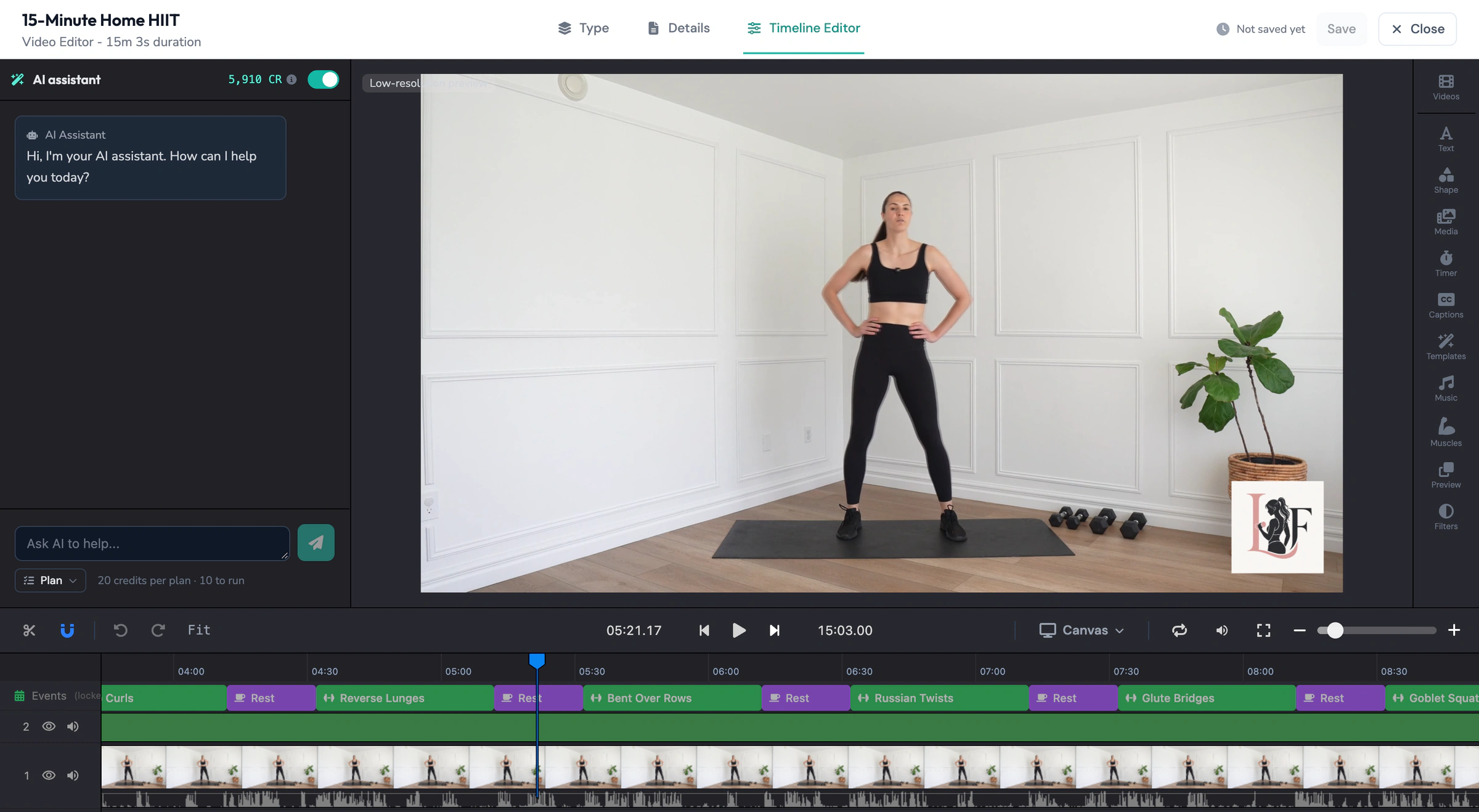Switch to the Details tab
This screenshot has height=812, width=1479.
pos(678,28)
